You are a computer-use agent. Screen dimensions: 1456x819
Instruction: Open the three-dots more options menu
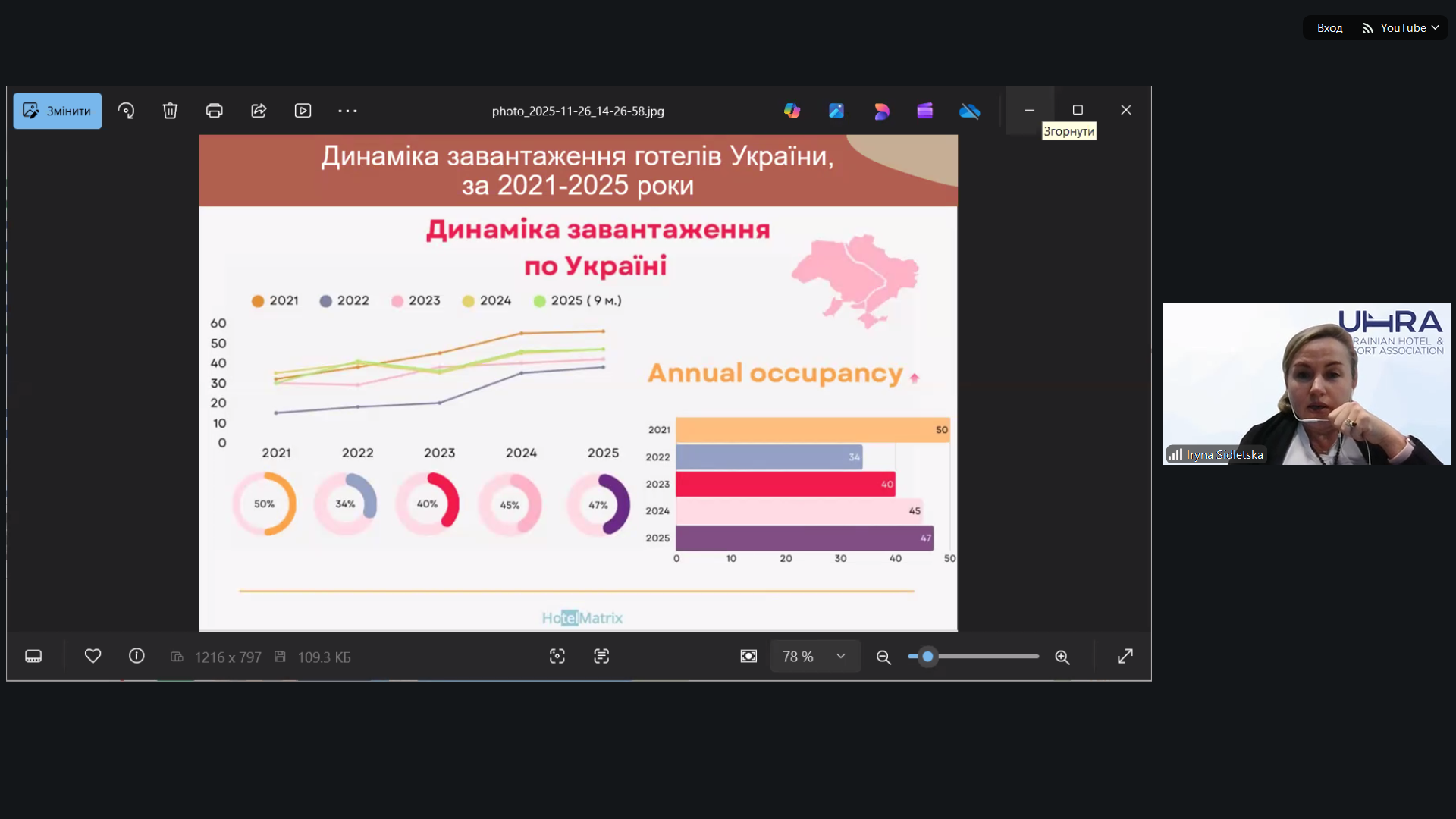(x=347, y=111)
